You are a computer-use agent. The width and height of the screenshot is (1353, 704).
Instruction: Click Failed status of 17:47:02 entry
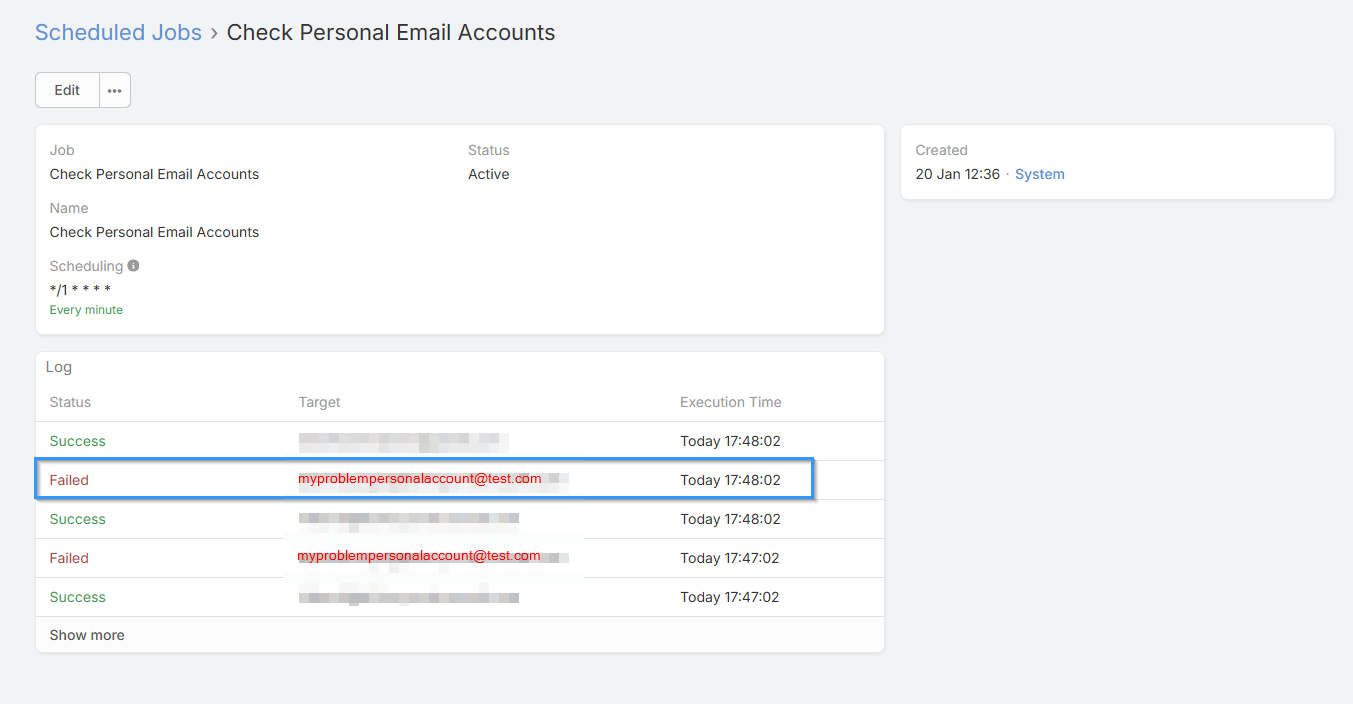point(69,558)
